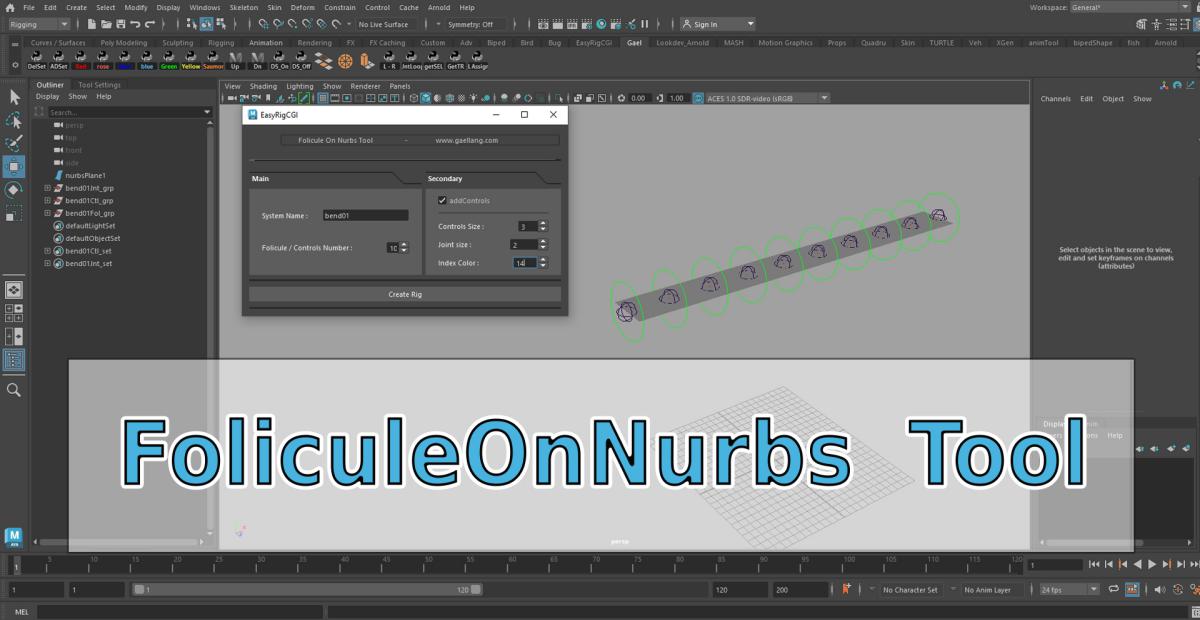Expand the bend01Ctl_grp node in Outliner
This screenshot has height=620, width=1200.
pos(47,200)
